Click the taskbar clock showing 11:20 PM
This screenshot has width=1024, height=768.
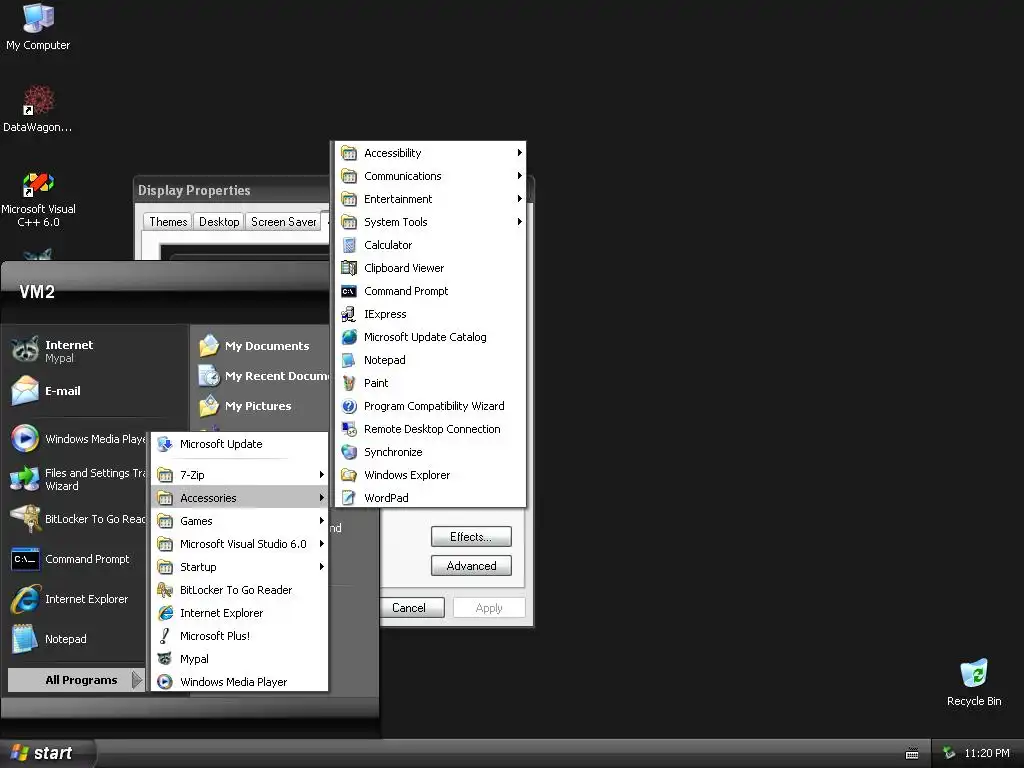[x=986, y=753]
